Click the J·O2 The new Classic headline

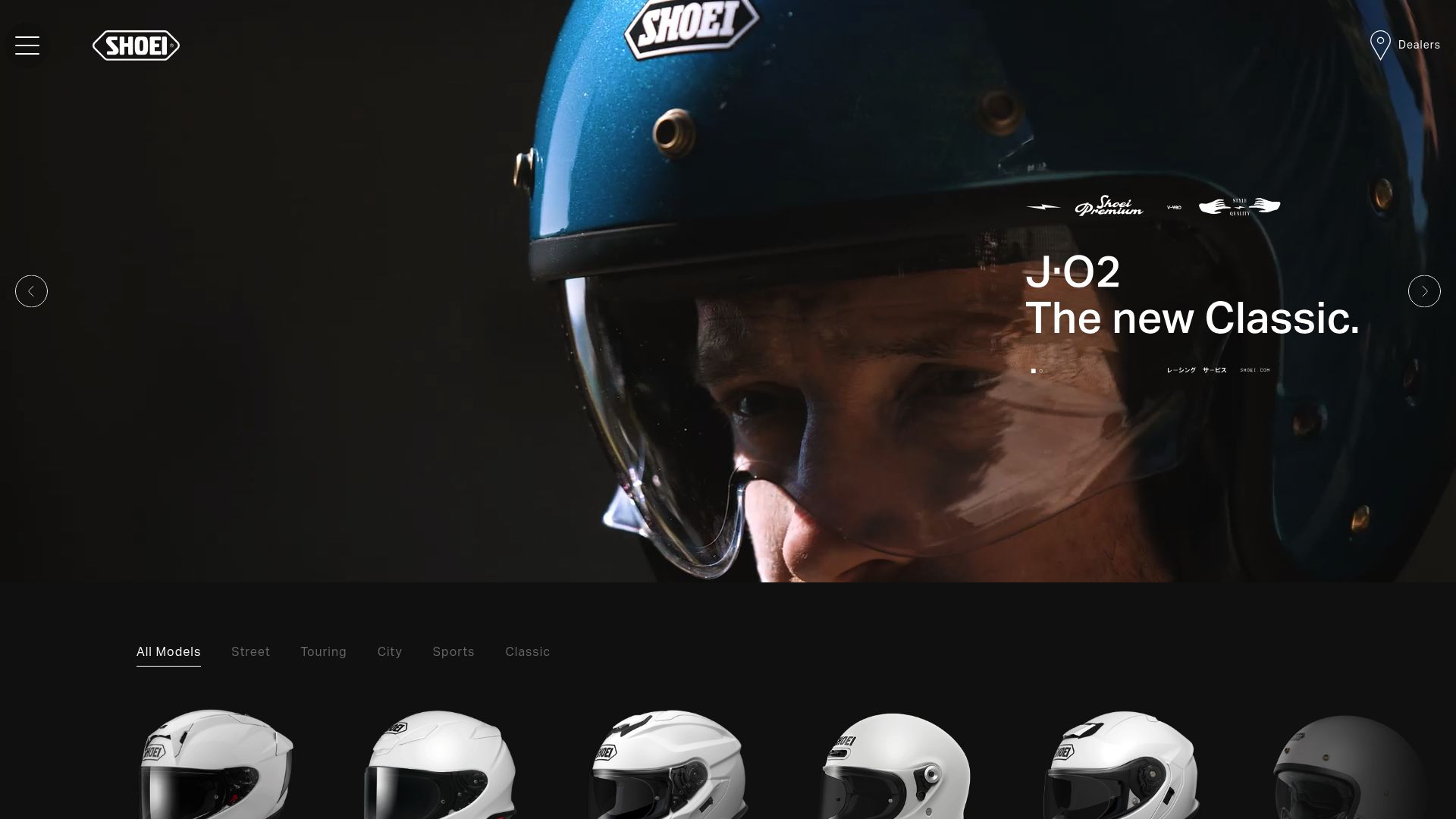(1192, 295)
